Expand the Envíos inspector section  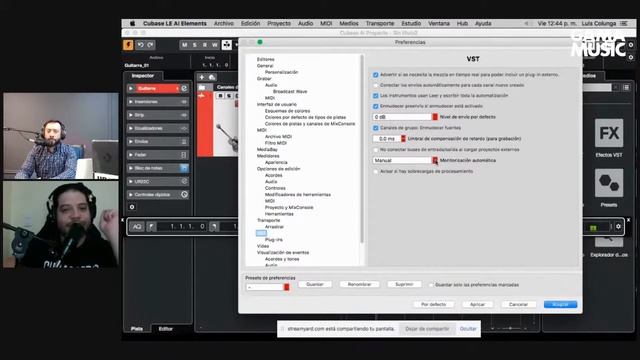[131, 142]
